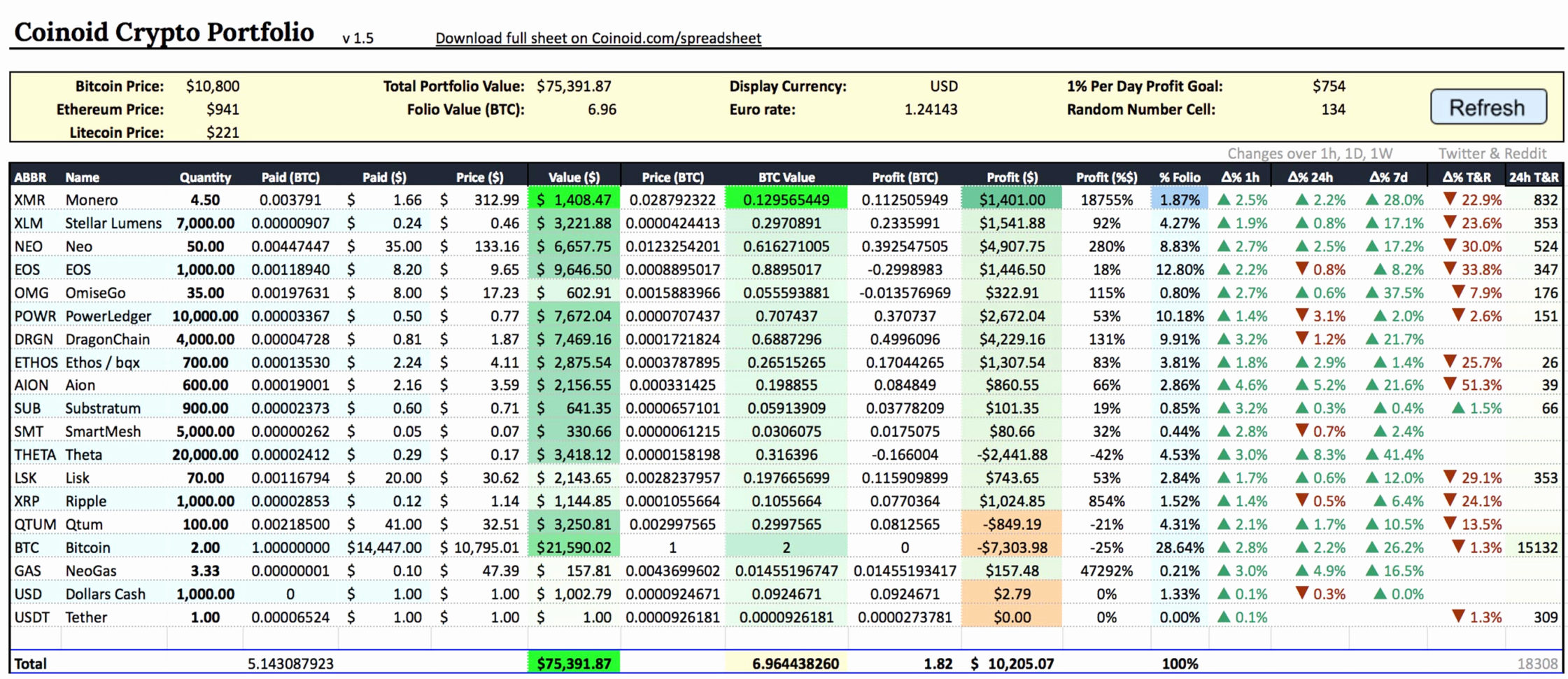Click the Refresh button
Image resolution: width=1568 pixels, height=679 pixels.
pyautogui.click(x=1488, y=107)
